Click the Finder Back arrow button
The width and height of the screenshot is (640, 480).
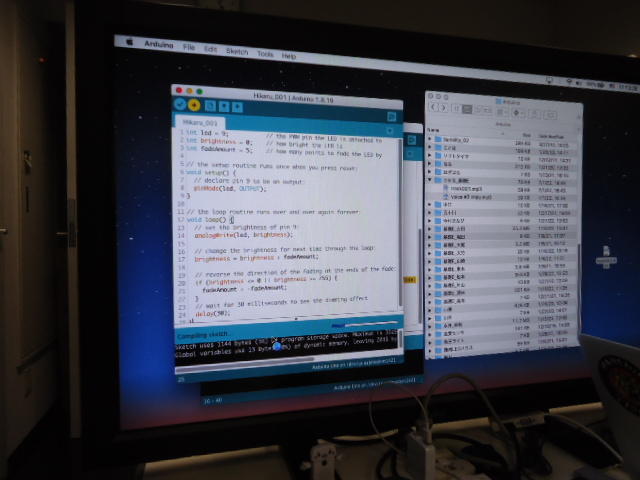[x=434, y=107]
